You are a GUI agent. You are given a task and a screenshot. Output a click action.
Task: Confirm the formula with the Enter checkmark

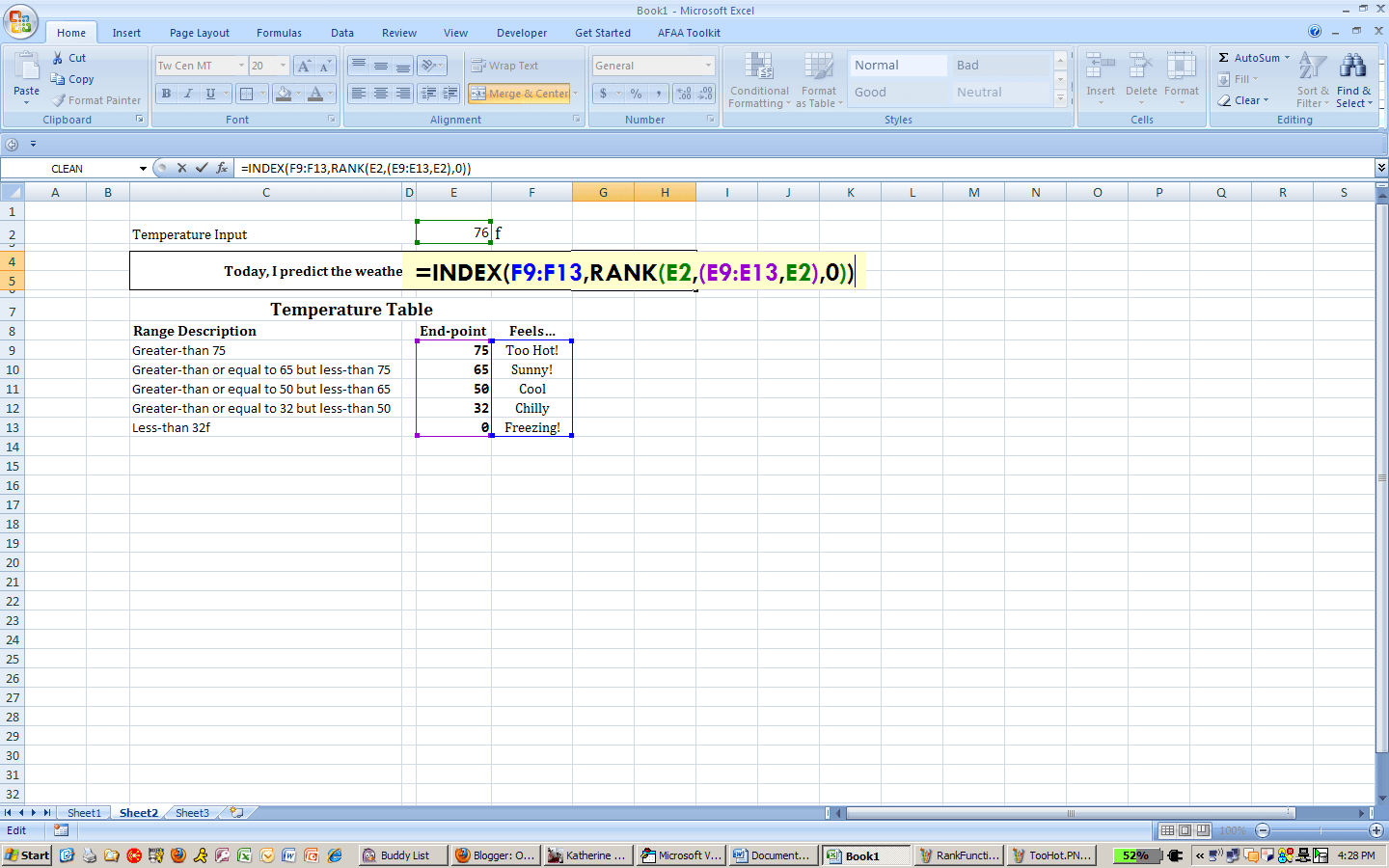click(202, 168)
